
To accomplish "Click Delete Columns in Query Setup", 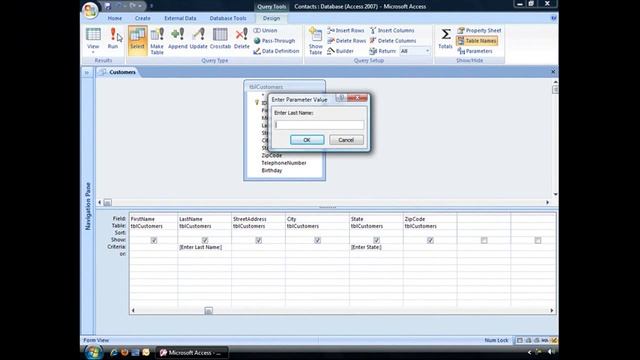I will [393, 41].
